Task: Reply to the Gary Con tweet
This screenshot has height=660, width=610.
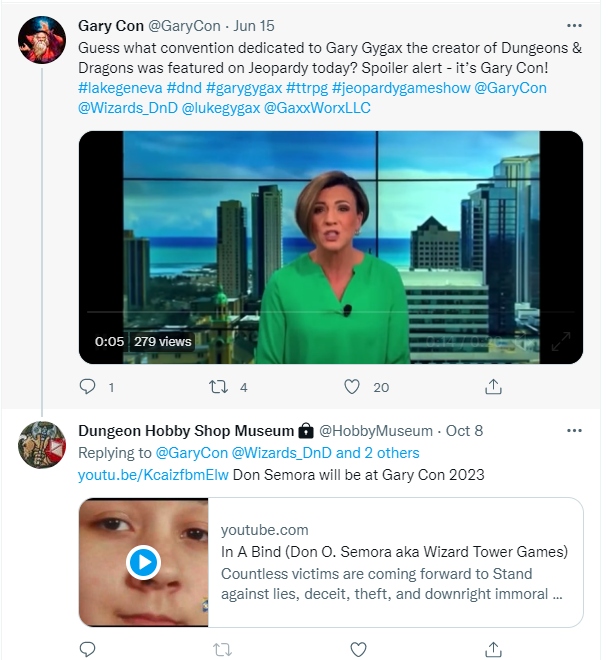Action: (88, 386)
